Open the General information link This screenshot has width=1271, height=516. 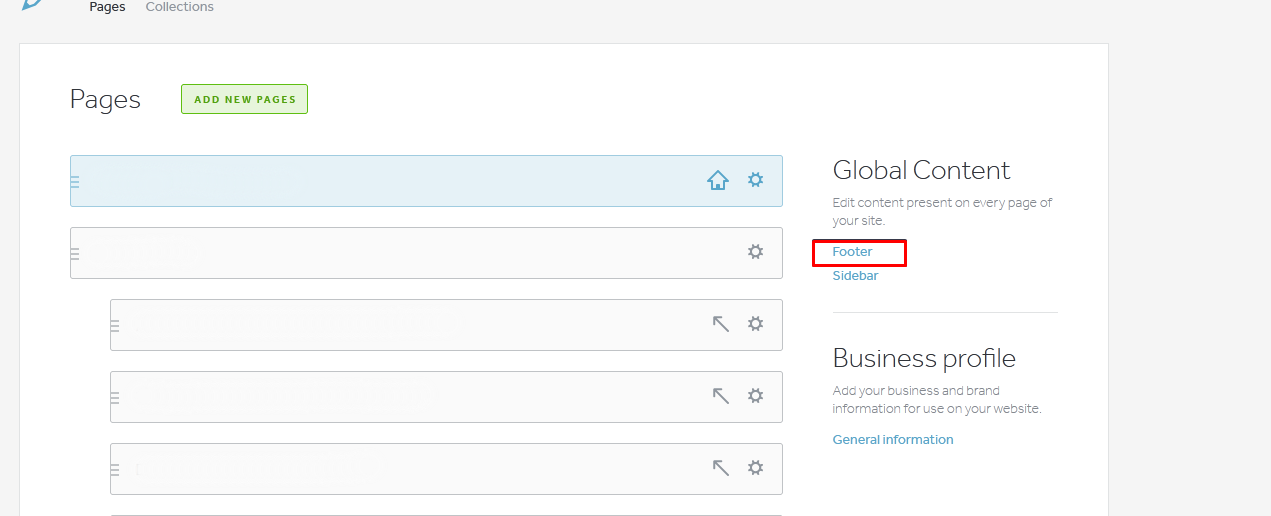893,440
